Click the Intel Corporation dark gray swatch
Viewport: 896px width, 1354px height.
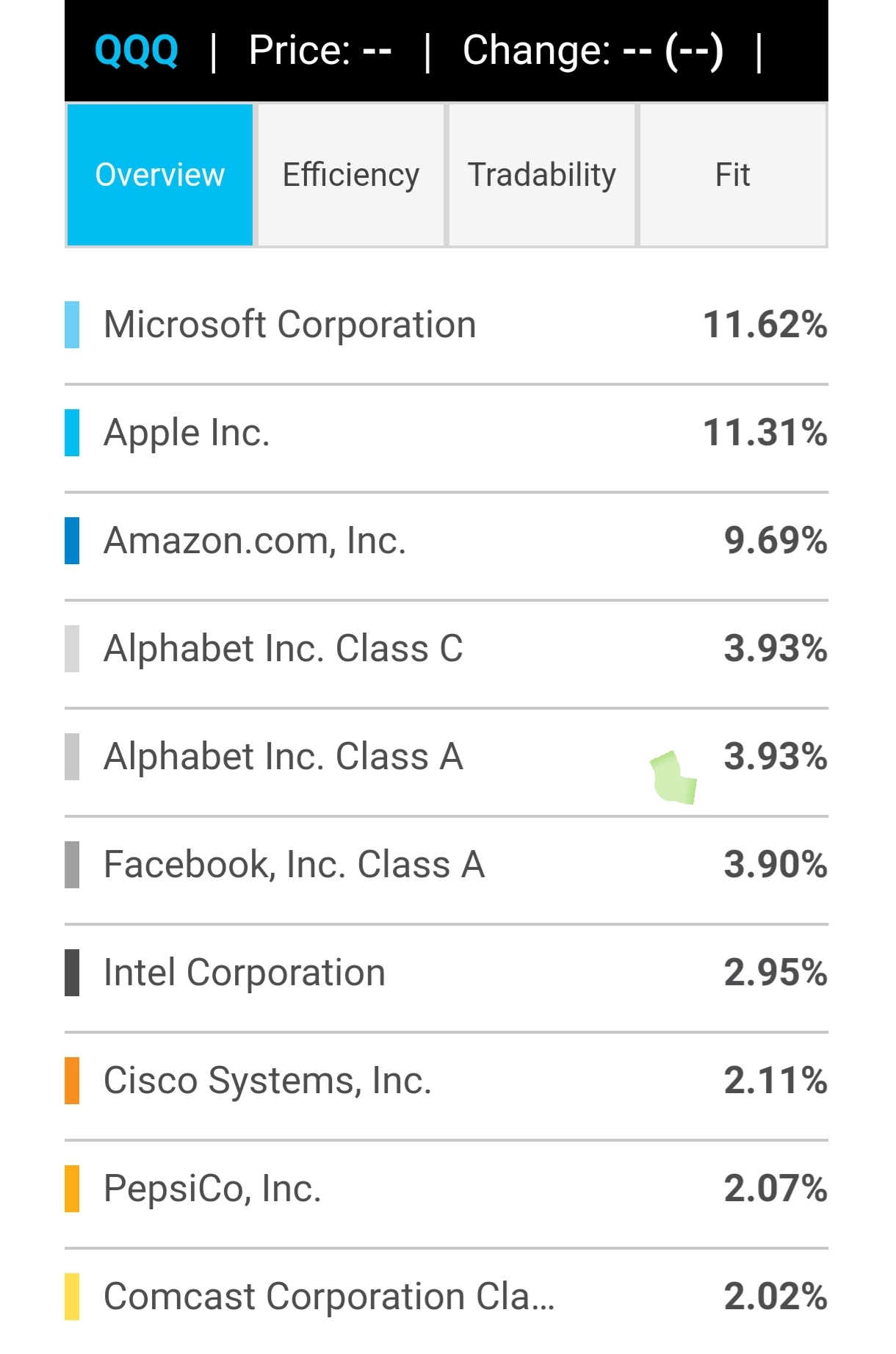[72, 973]
